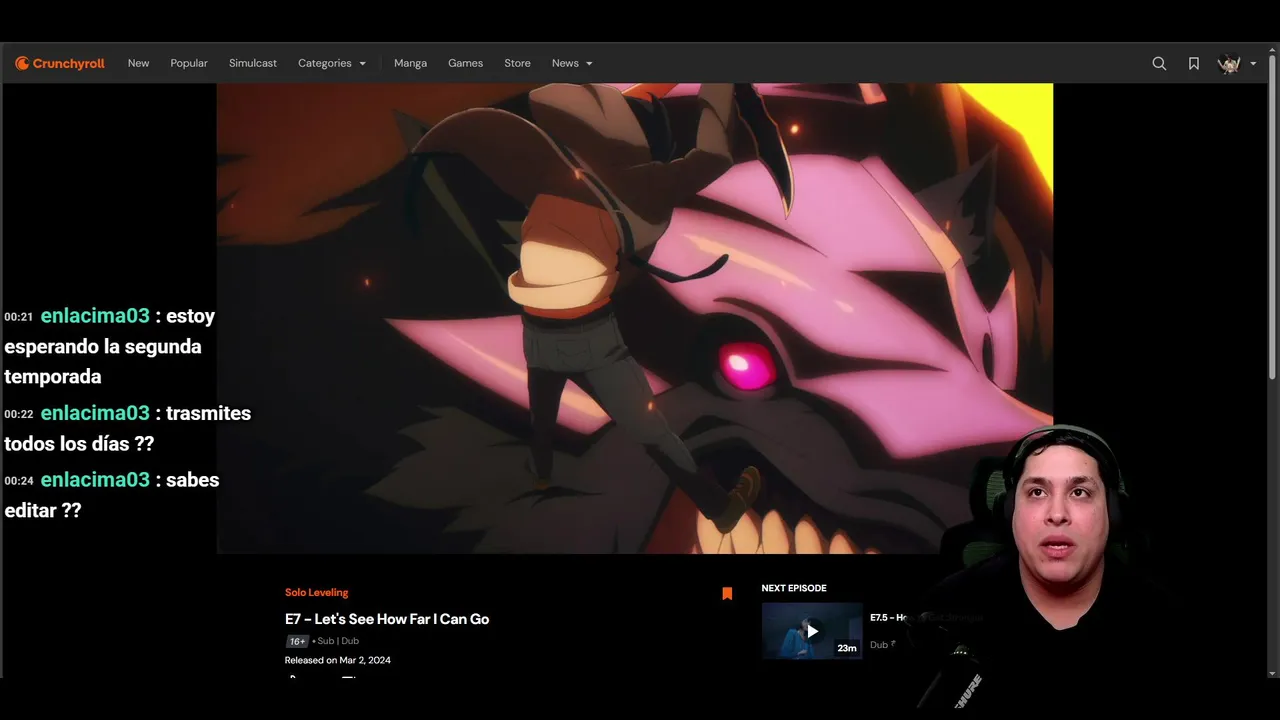This screenshot has height=720, width=1280.
Task: Open the New menu item
Action: point(138,63)
